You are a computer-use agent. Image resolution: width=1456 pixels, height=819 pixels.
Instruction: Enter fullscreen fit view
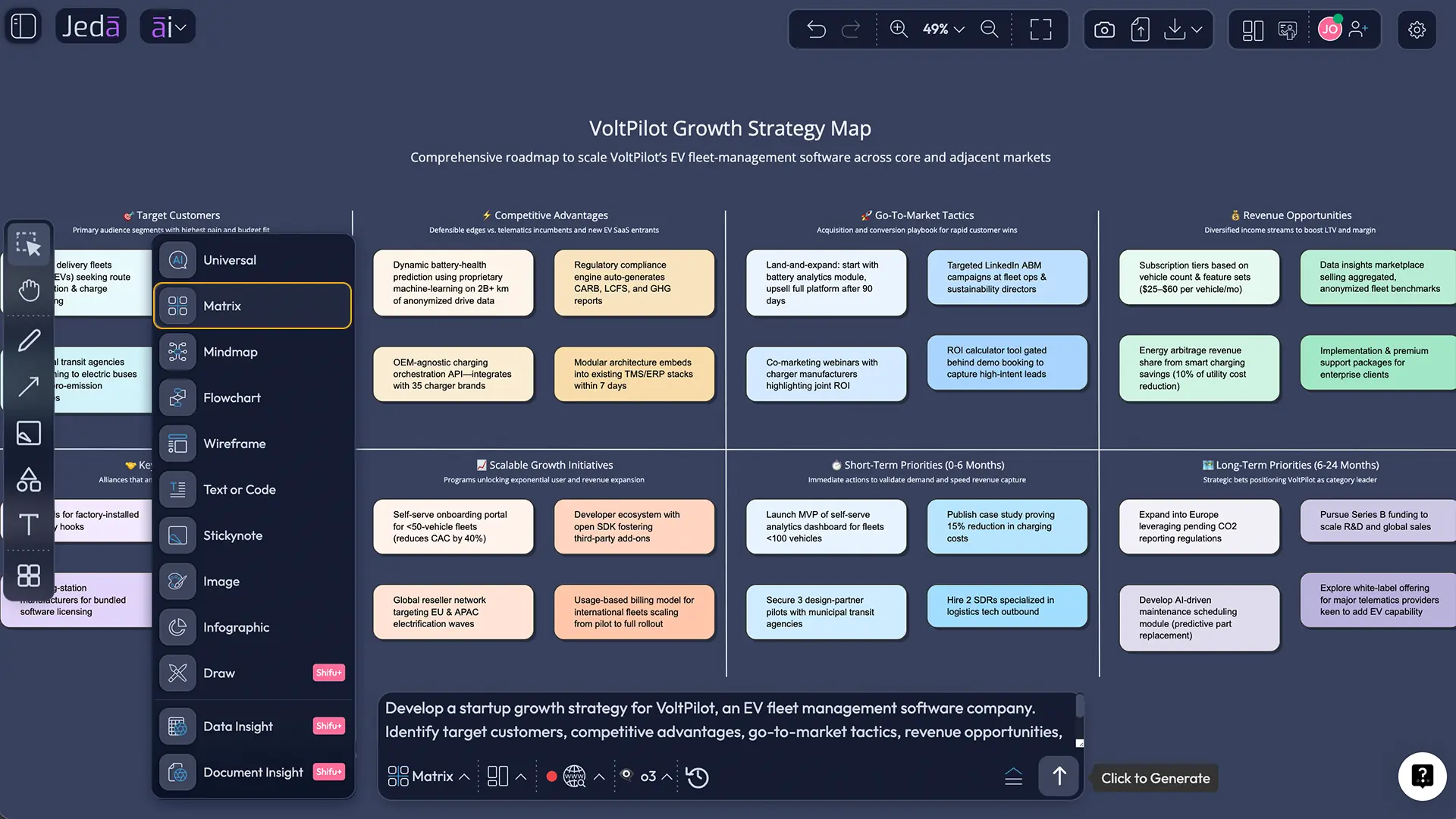tap(1040, 30)
